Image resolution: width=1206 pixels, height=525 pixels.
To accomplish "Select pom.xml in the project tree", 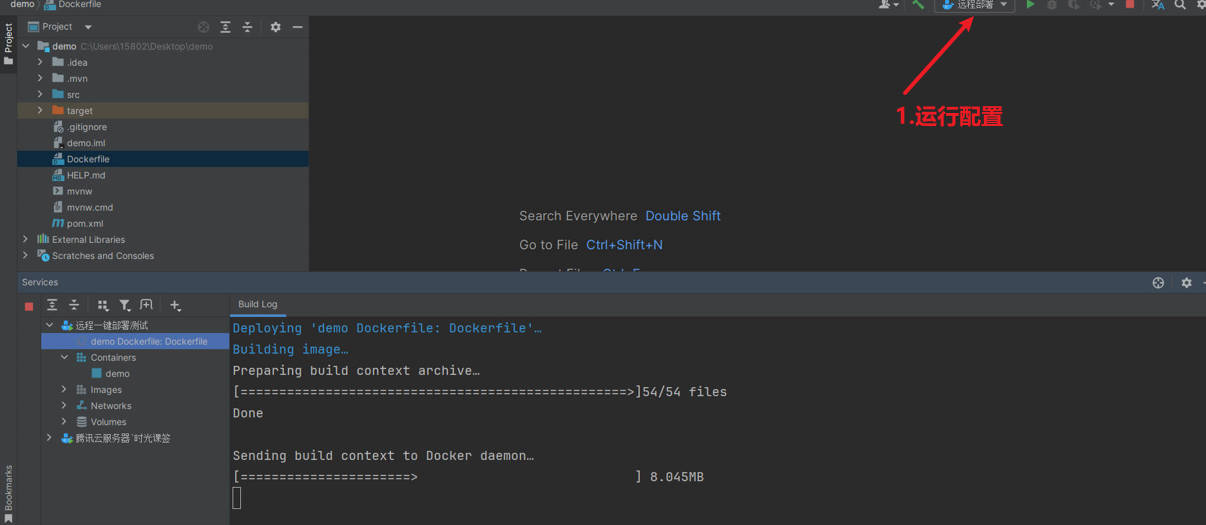I will (84, 223).
